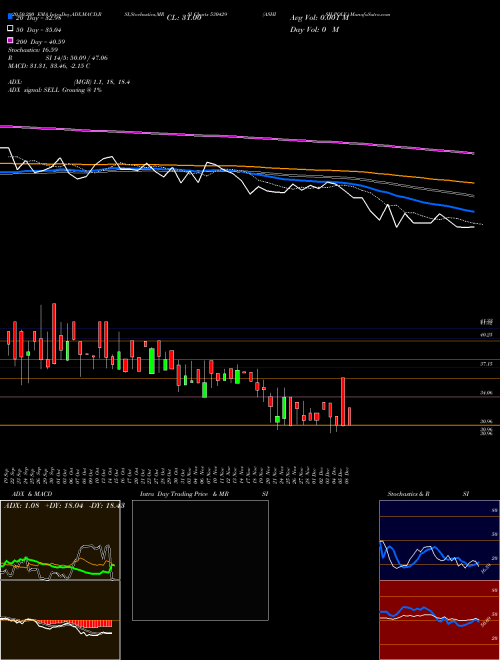Image resolution: width=500 pixels, height=660 pixels.
Task: Click the blue 20 Day legend swatch
Action: click(11, 17)
